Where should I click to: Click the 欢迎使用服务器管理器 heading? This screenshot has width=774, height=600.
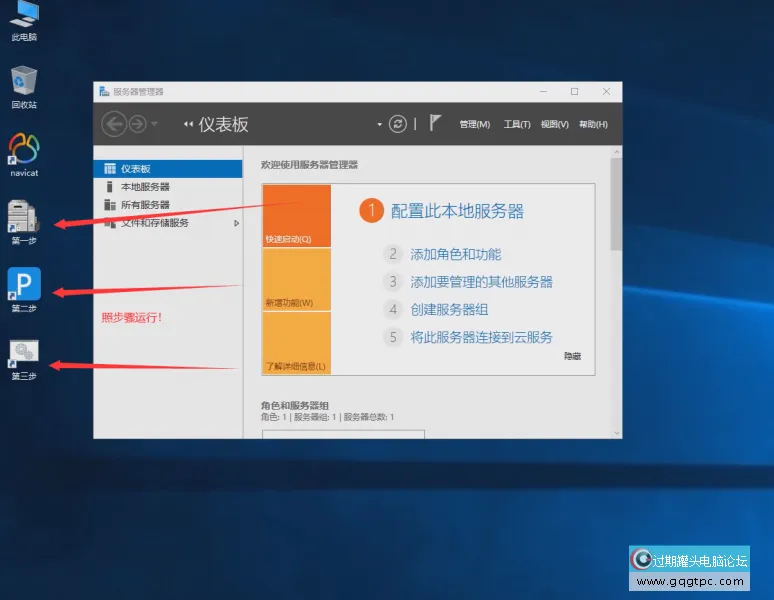click(309, 165)
